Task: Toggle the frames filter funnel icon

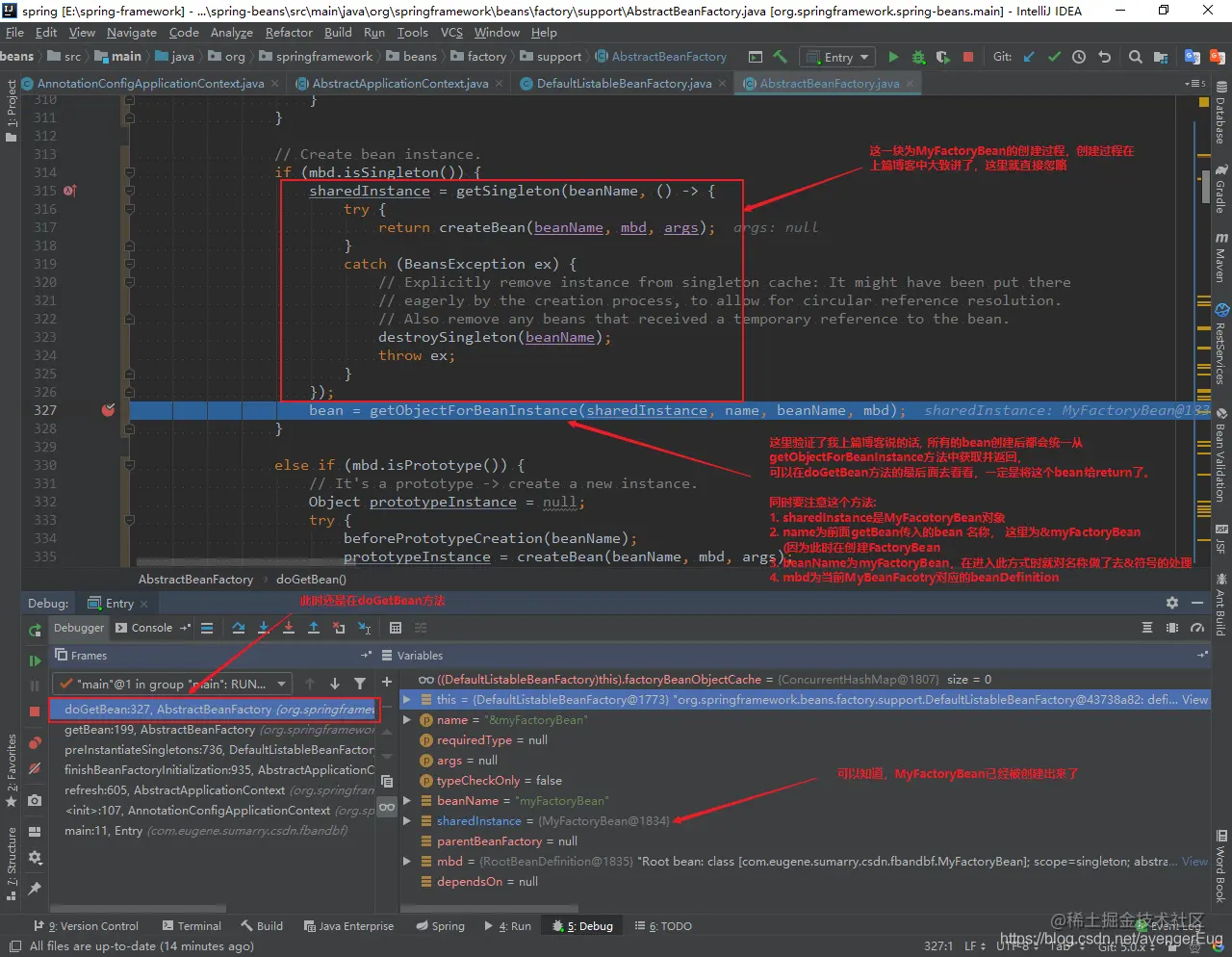Action: 360,684
